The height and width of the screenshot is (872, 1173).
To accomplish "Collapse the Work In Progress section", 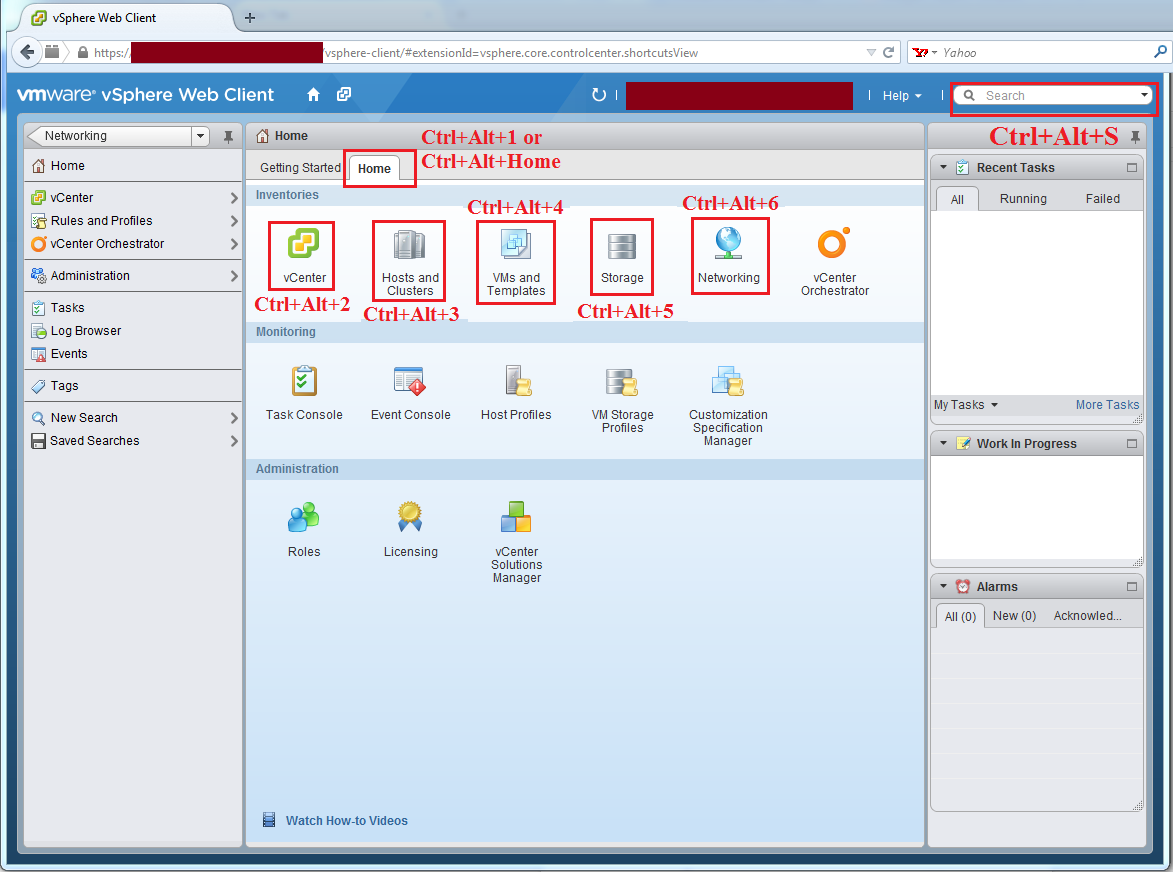I will [x=943, y=443].
